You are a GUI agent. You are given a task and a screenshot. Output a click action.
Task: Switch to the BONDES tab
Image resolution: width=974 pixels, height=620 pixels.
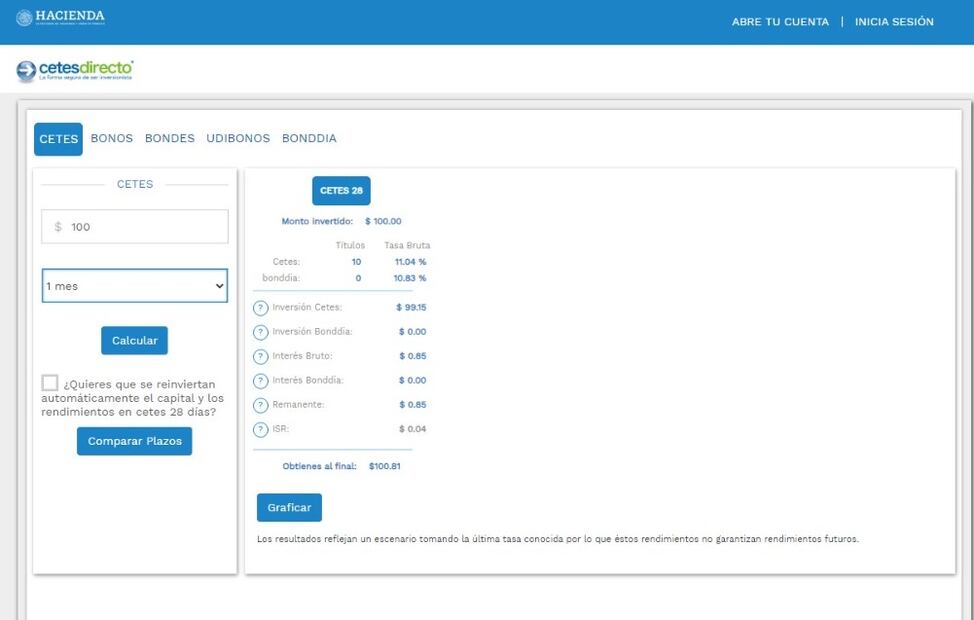pyautogui.click(x=170, y=138)
